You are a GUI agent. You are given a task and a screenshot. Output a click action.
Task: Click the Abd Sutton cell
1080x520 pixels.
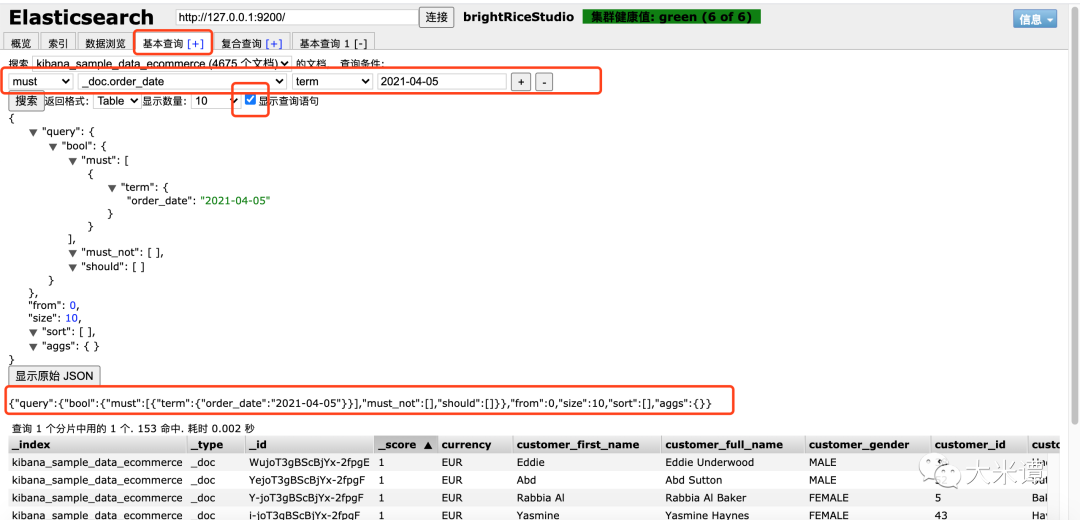pyautogui.click(x=734, y=480)
